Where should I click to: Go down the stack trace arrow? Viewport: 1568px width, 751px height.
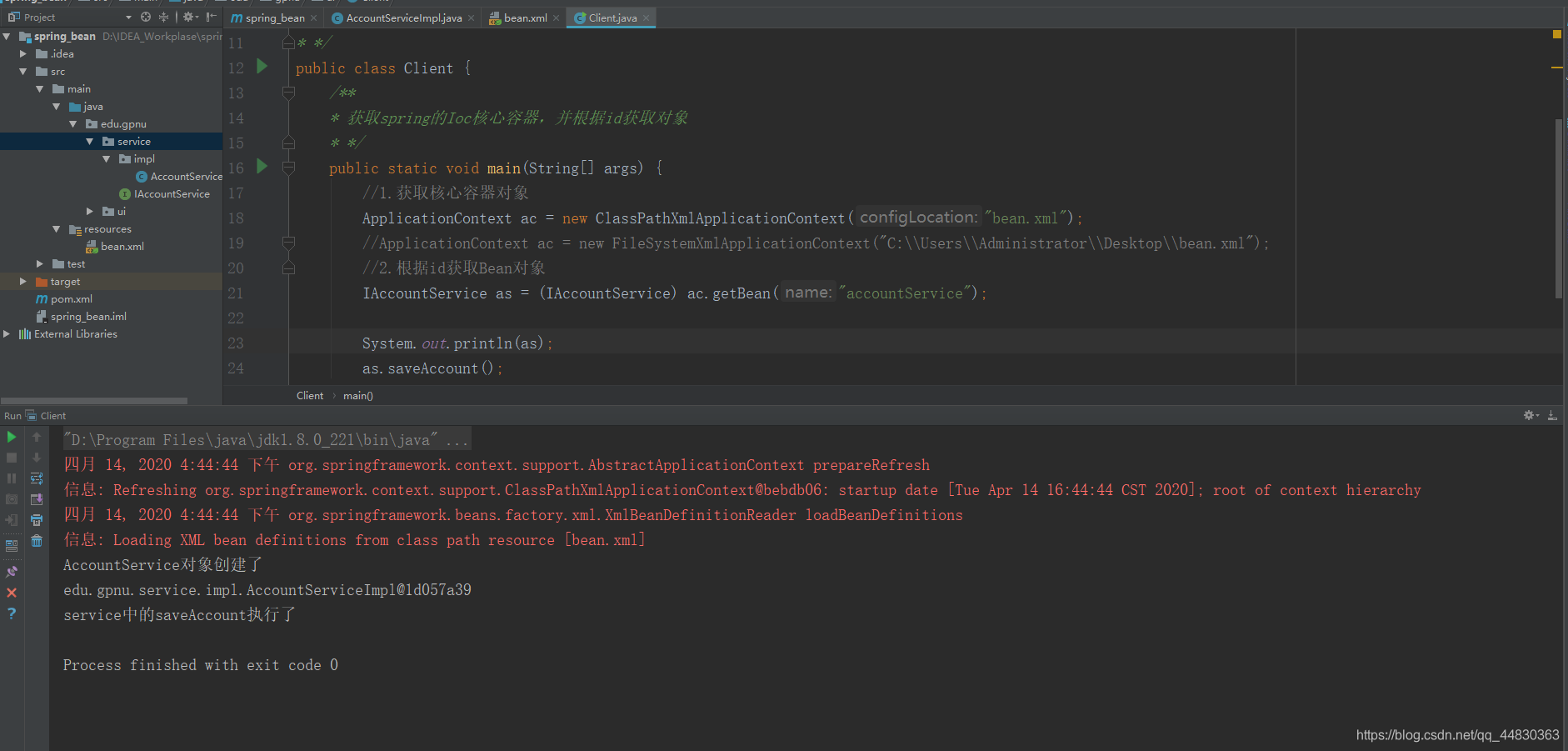click(x=37, y=458)
